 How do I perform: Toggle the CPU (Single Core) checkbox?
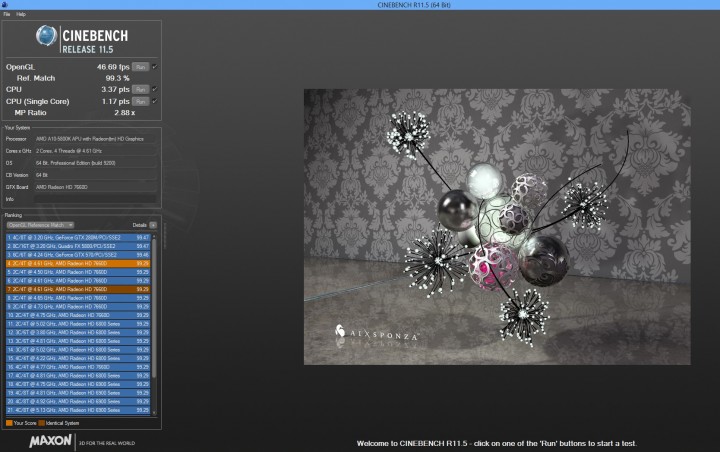coord(154,99)
